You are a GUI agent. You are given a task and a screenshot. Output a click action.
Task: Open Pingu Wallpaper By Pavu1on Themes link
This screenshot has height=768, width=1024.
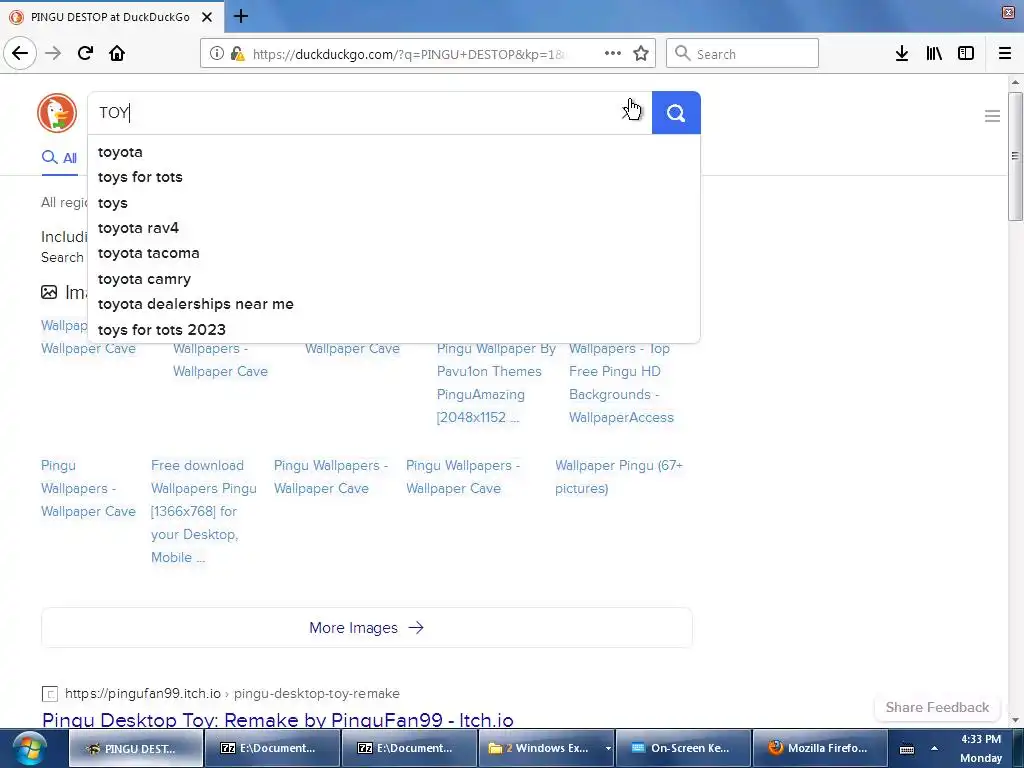(496, 383)
